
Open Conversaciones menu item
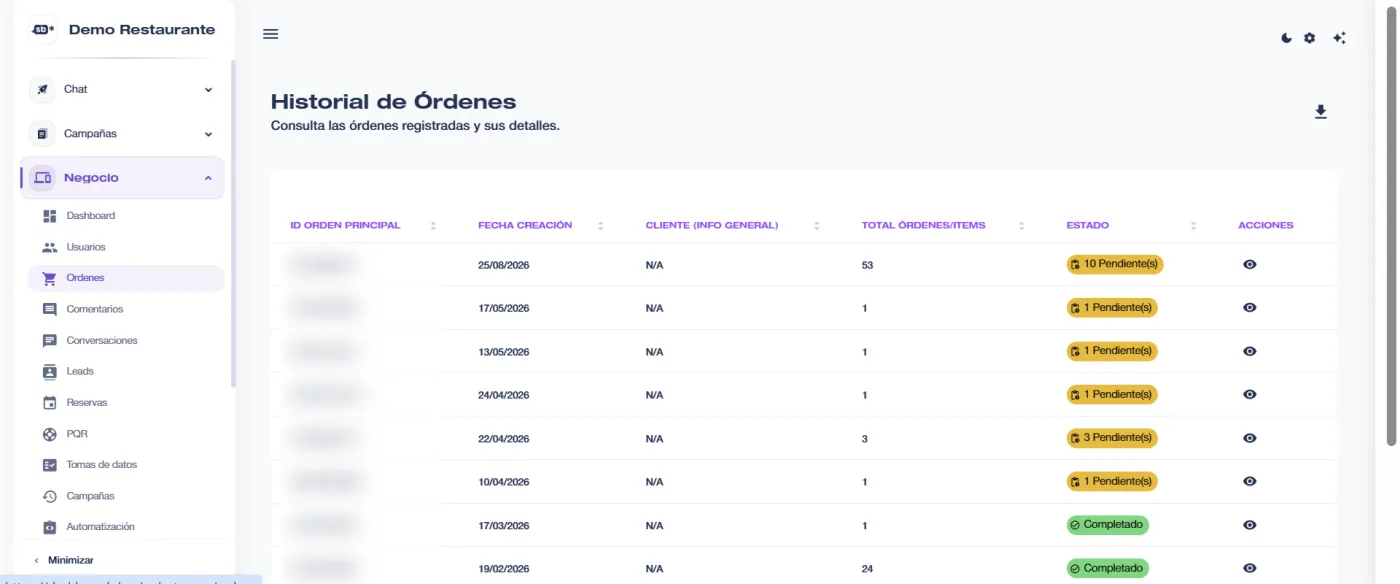[126, 340]
